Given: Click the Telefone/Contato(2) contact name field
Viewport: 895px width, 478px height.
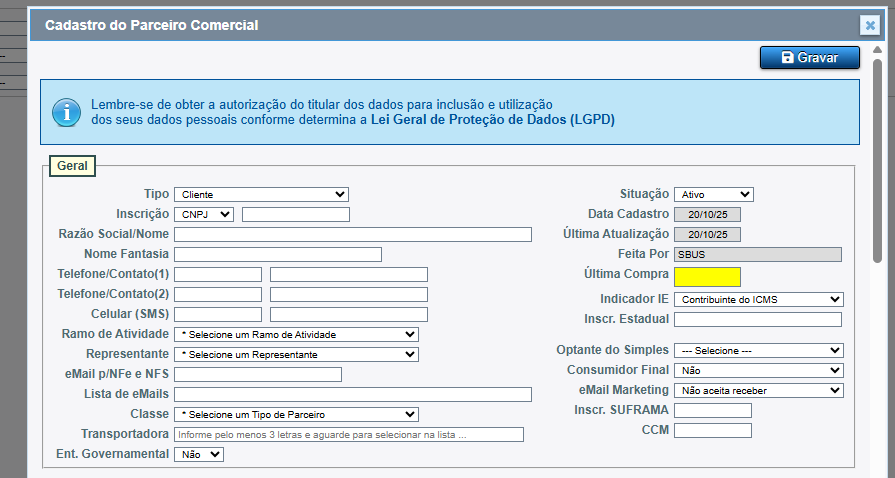Looking at the screenshot, I should pos(349,294).
